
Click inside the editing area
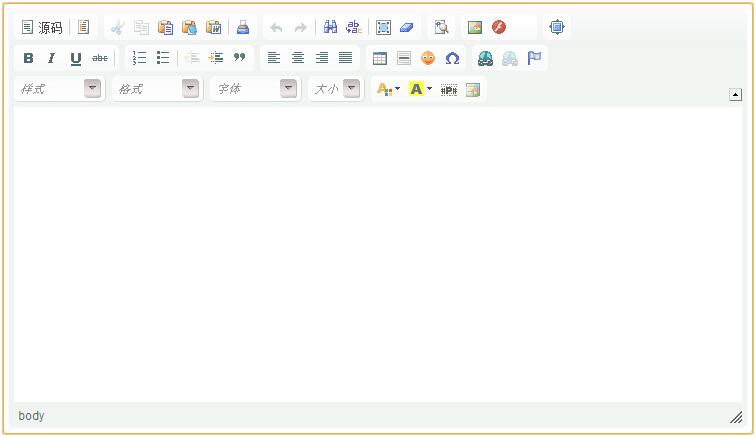[378, 255]
